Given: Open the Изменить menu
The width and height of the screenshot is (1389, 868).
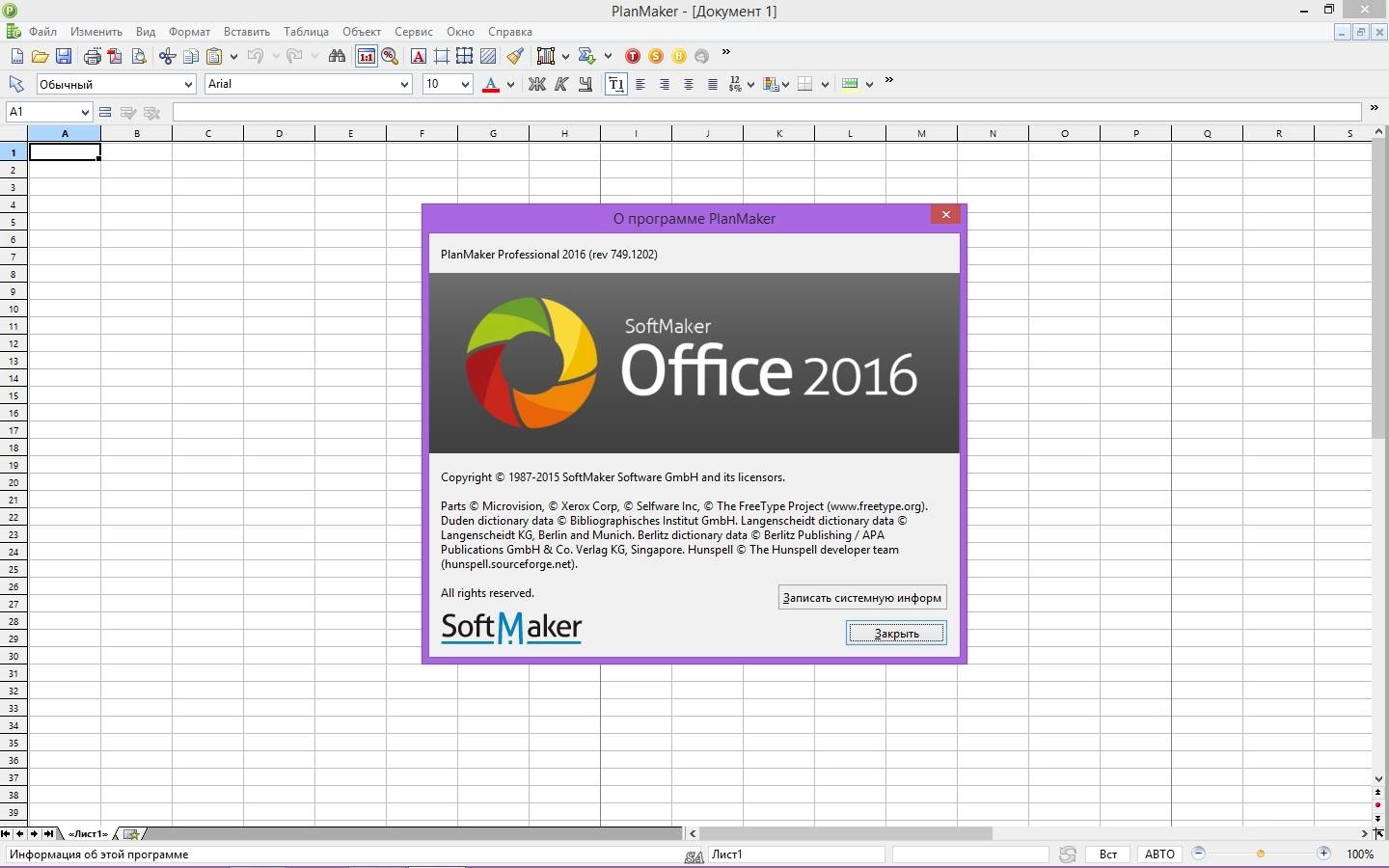Looking at the screenshot, I should click(x=96, y=32).
